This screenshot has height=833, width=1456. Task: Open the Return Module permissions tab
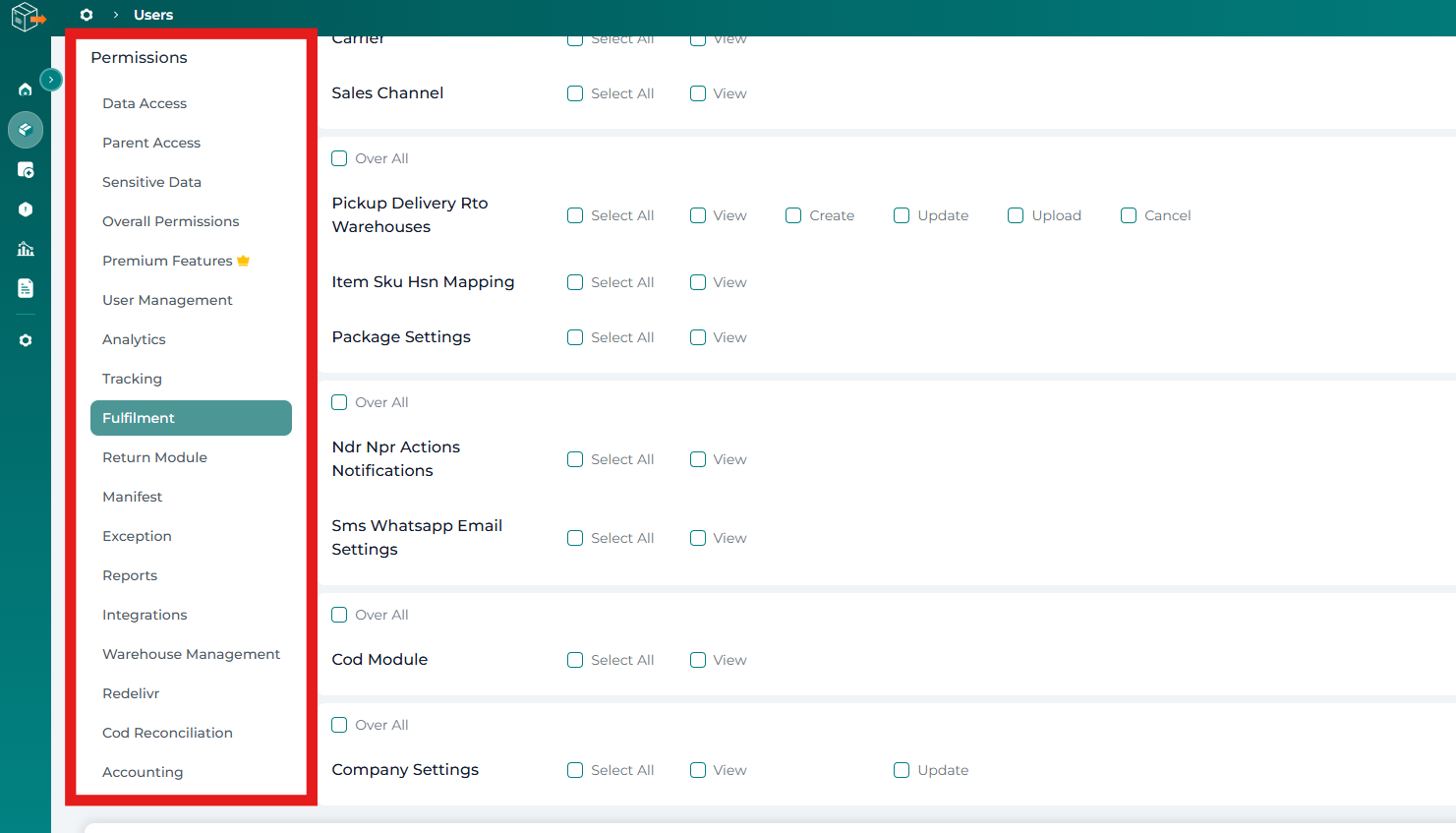pyautogui.click(x=154, y=457)
